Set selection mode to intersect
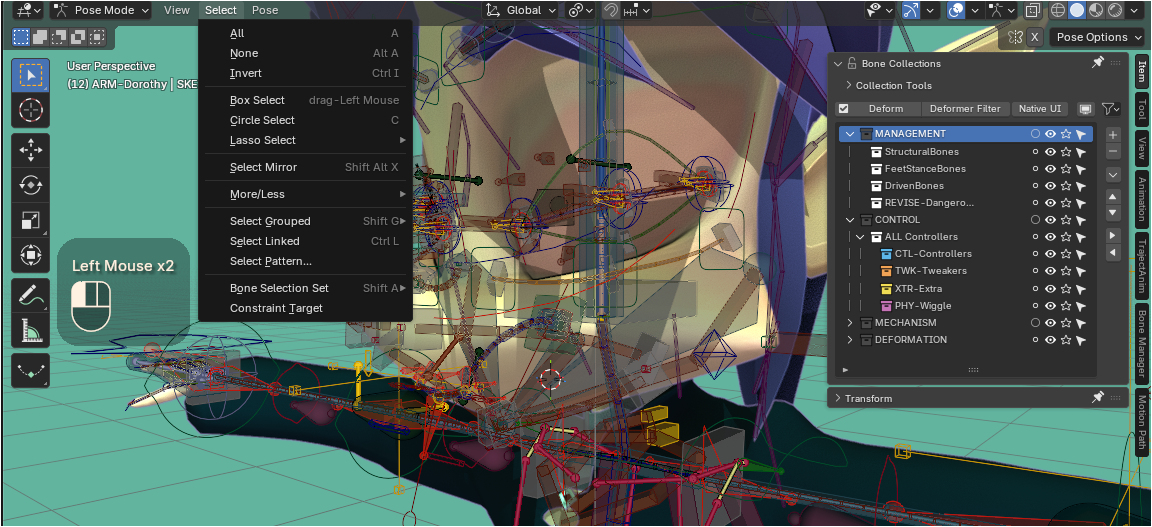Screen dimensions: 1152x527 (x=98, y=37)
